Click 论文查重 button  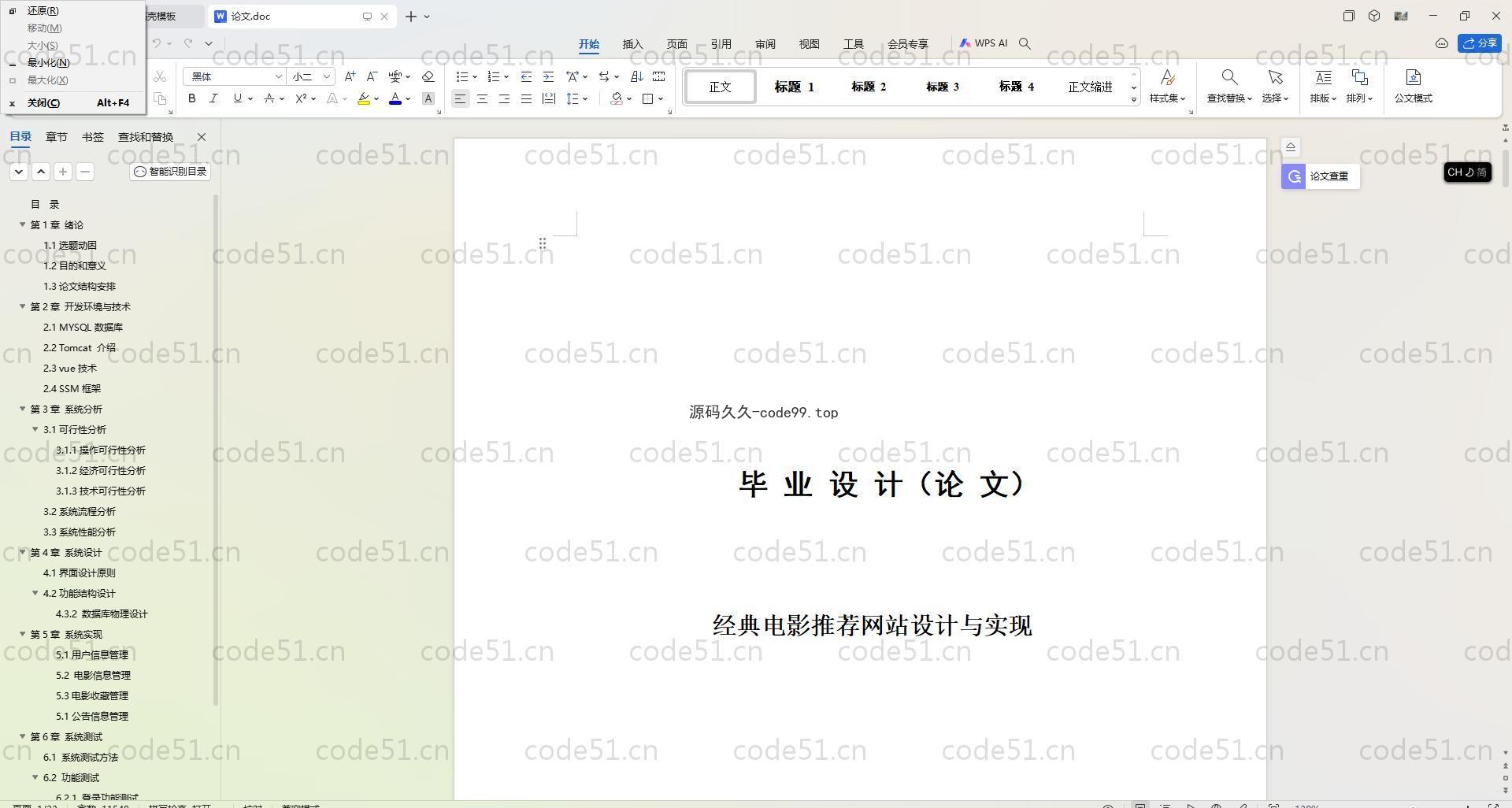[1320, 176]
